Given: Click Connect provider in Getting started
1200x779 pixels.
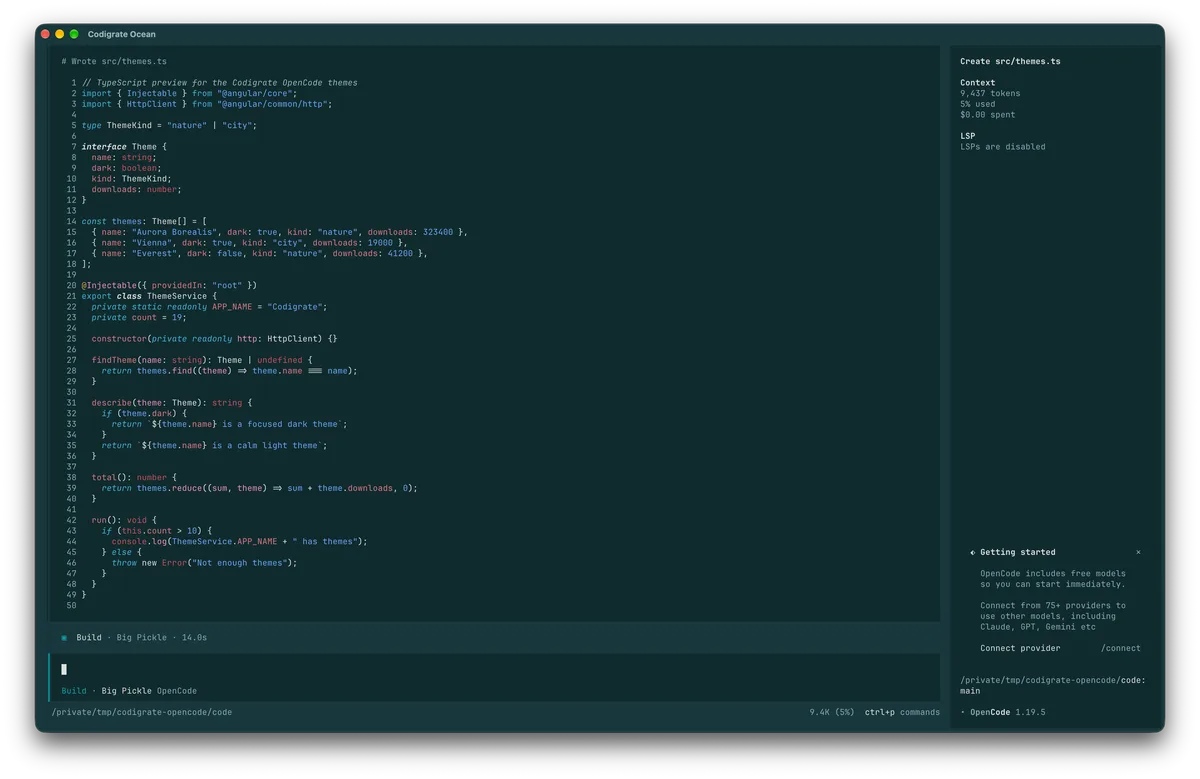Looking at the screenshot, I should tap(1020, 648).
